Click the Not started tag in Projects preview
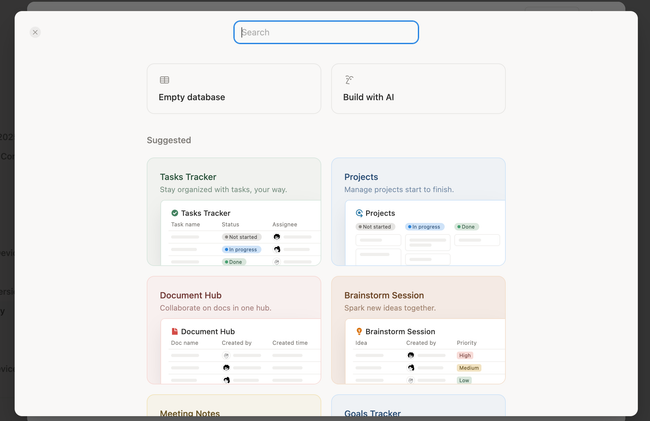The image size is (650, 421). tap(376, 227)
